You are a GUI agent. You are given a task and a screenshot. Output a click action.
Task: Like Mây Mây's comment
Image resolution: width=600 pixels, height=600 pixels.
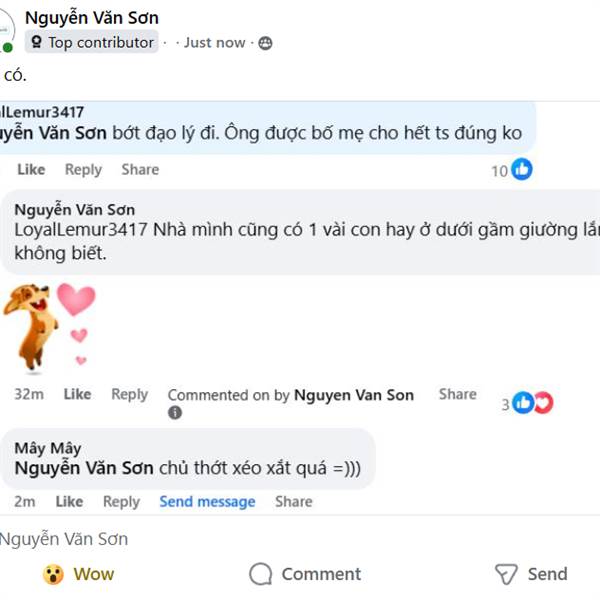click(x=69, y=502)
